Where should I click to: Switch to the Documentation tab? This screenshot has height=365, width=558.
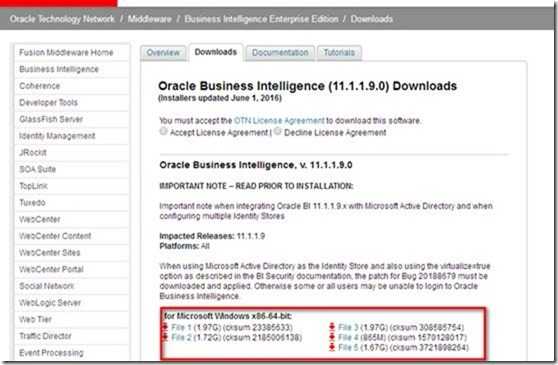click(x=280, y=53)
